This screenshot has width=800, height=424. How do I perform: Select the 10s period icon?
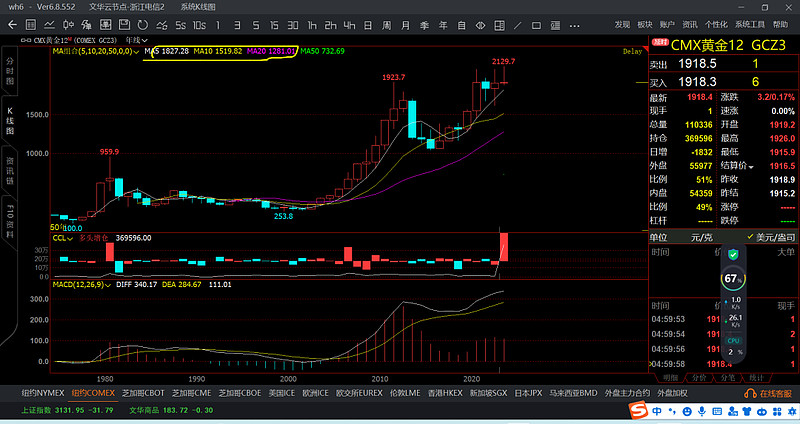point(199,25)
